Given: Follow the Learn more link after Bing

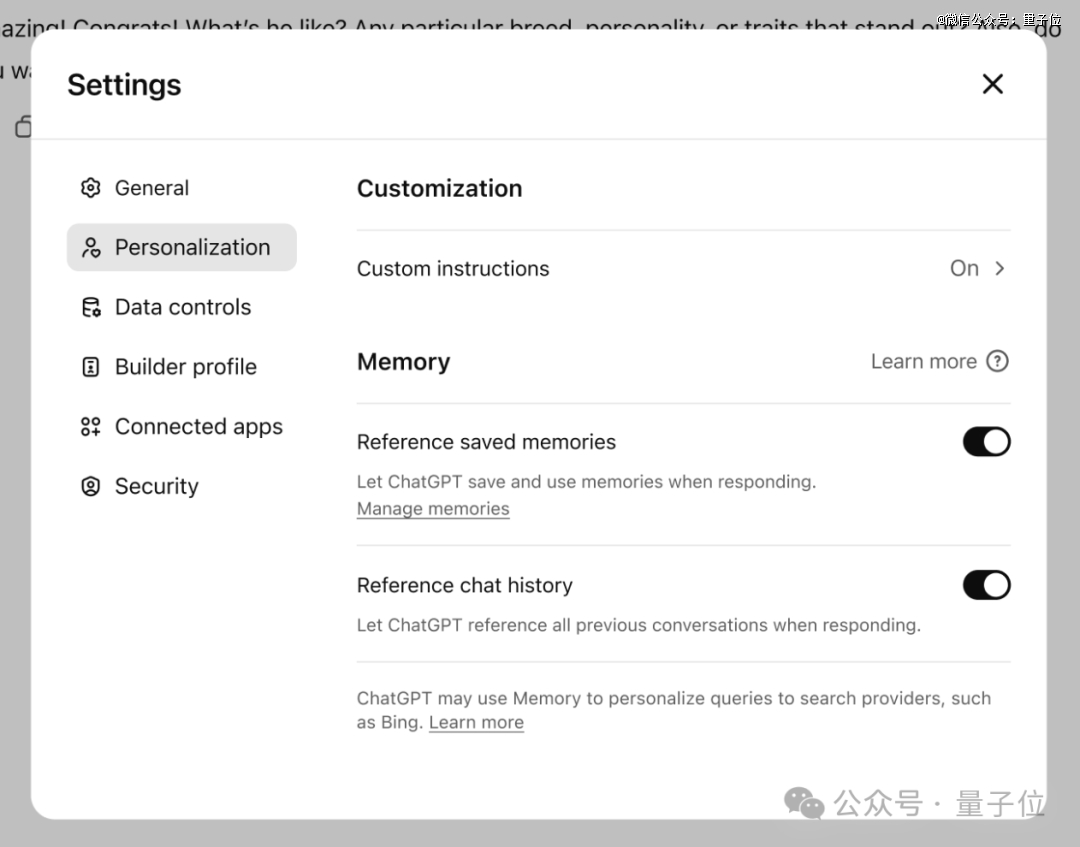Looking at the screenshot, I should (x=476, y=723).
